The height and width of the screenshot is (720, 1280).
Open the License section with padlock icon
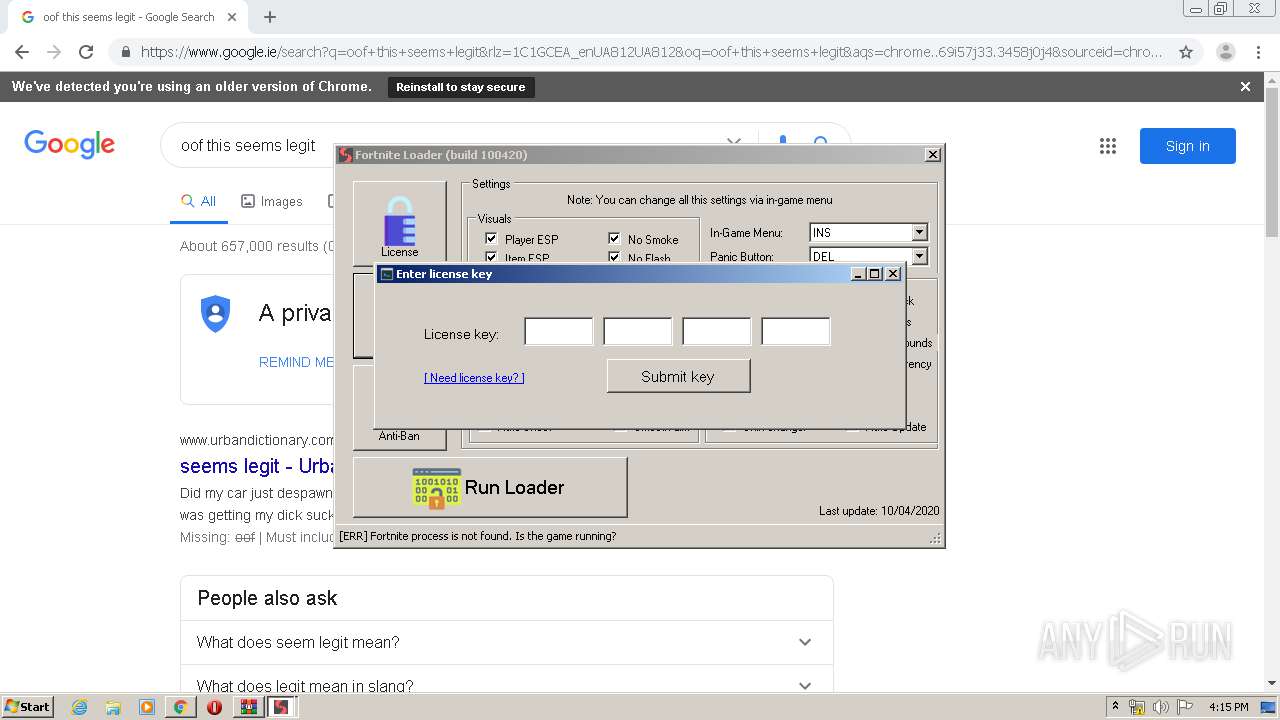(399, 225)
